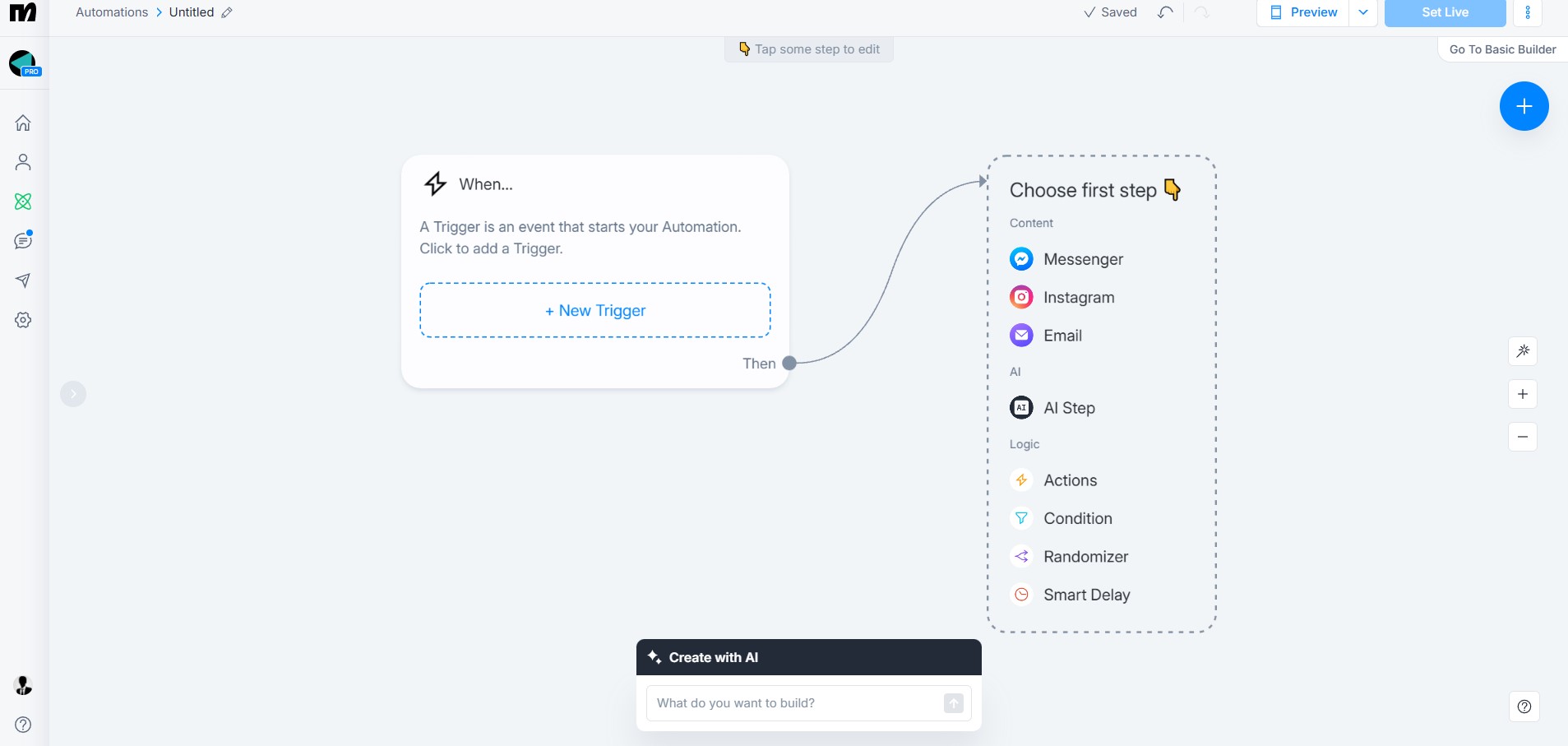This screenshot has height=746, width=1568.
Task: Select Instagram as first step
Action: point(1062,297)
